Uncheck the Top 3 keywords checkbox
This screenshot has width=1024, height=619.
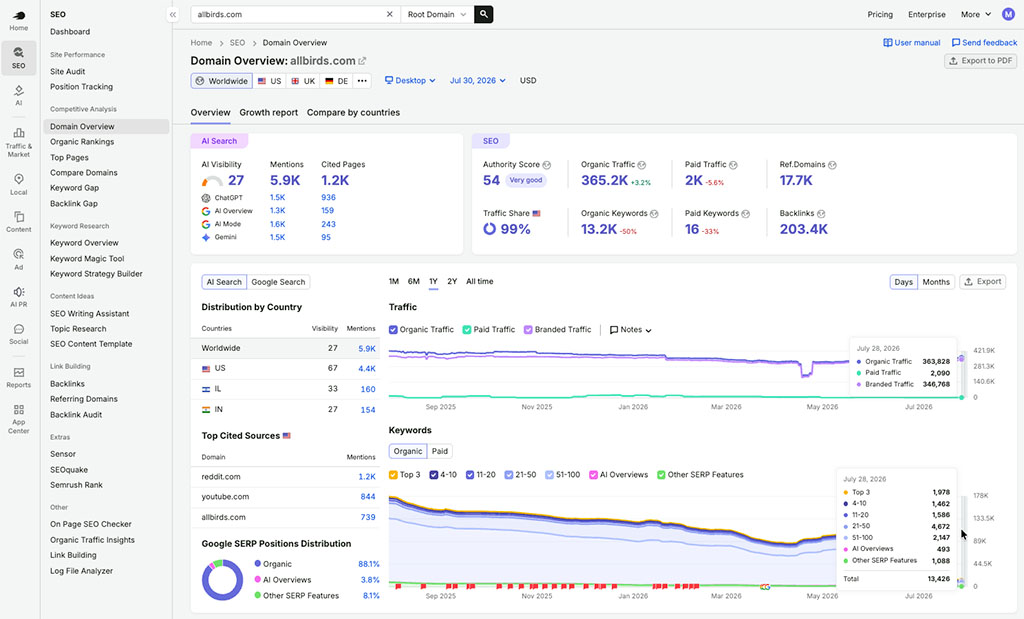pyautogui.click(x=393, y=475)
